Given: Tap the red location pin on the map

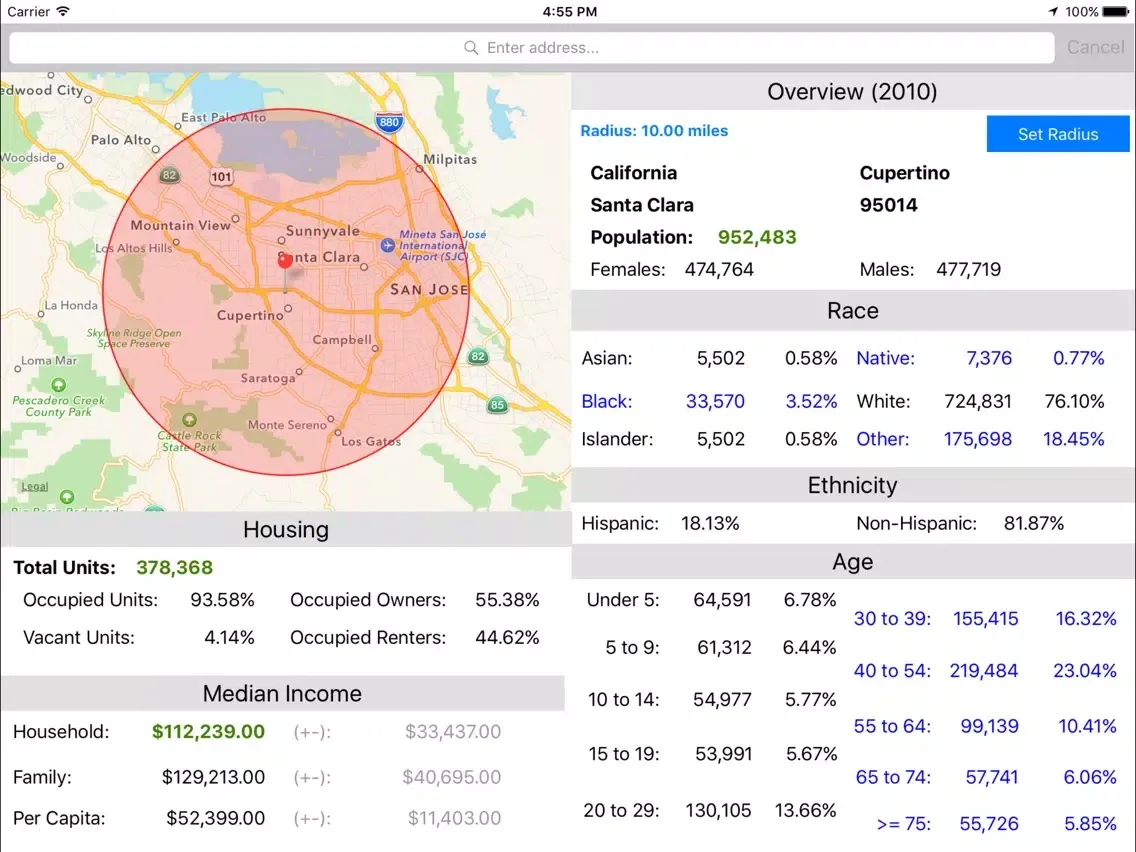Looking at the screenshot, I should point(284,260).
